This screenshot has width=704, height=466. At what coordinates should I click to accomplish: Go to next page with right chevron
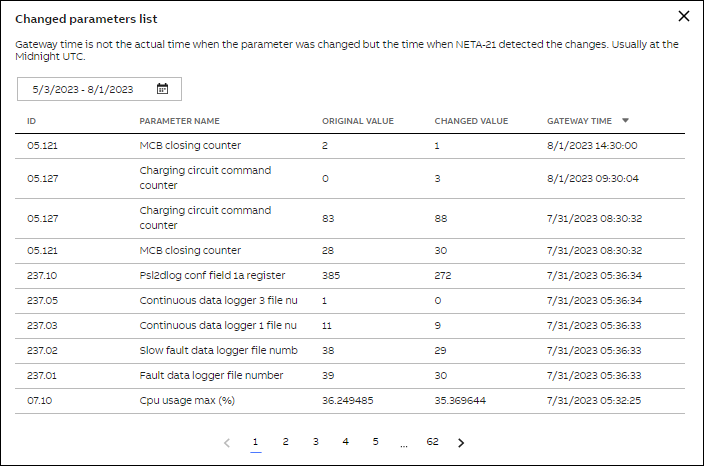461,442
